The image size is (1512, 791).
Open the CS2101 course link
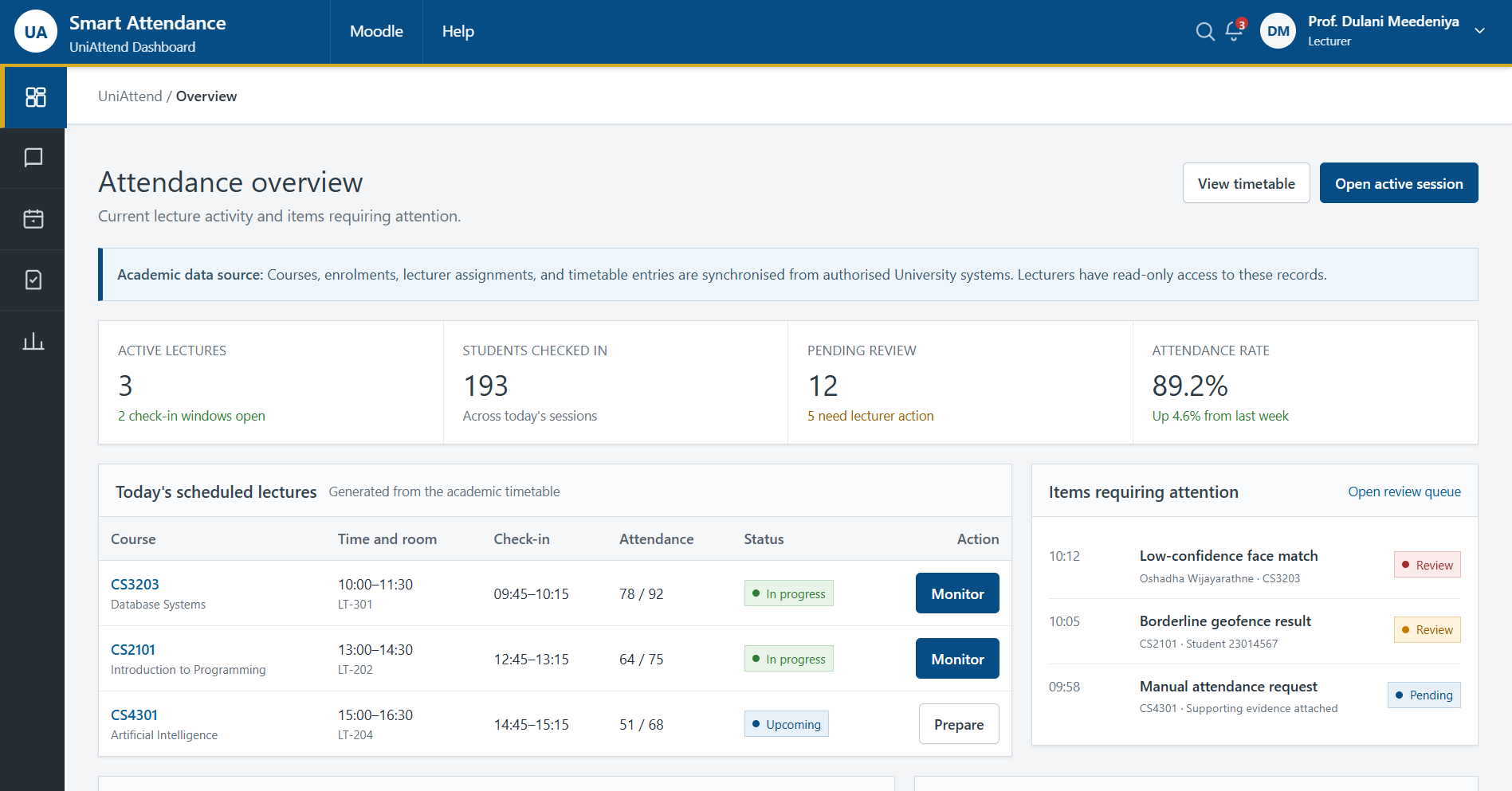click(x=133, y=649)
